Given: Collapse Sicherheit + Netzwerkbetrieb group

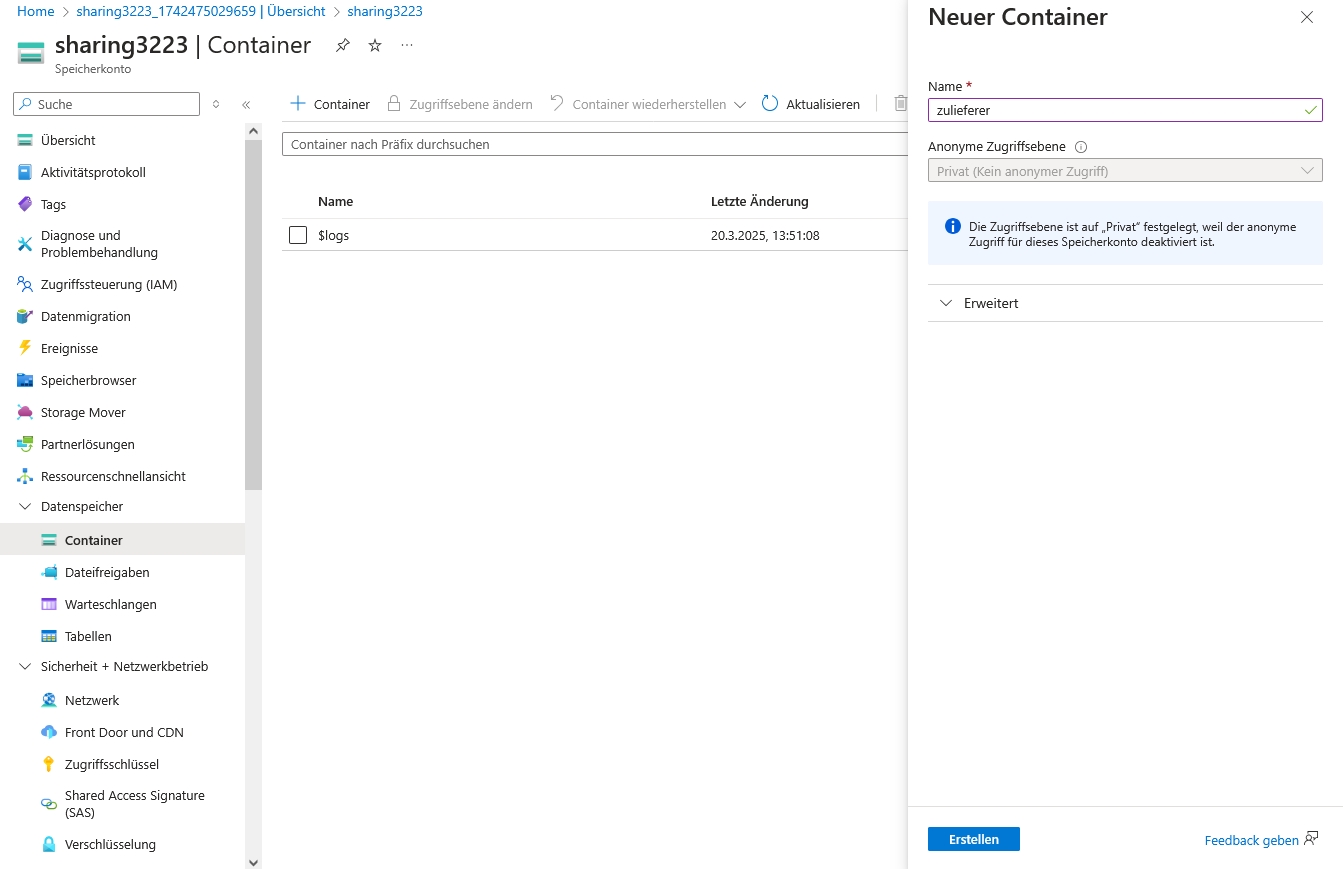Looking at the screenshot, I should point(25,667).
